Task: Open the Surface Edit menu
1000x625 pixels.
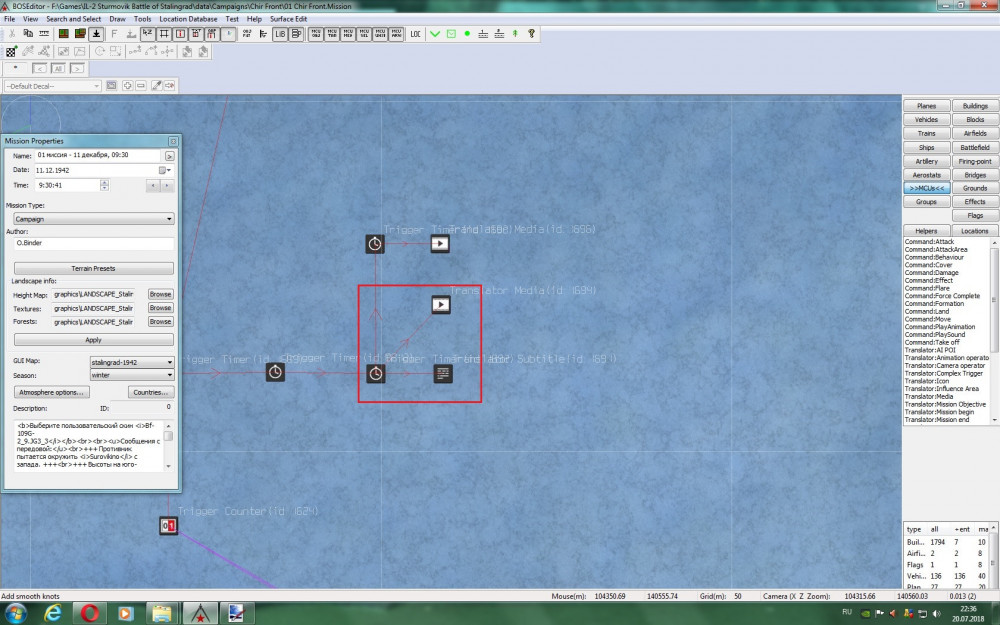Action: point(288,19)
